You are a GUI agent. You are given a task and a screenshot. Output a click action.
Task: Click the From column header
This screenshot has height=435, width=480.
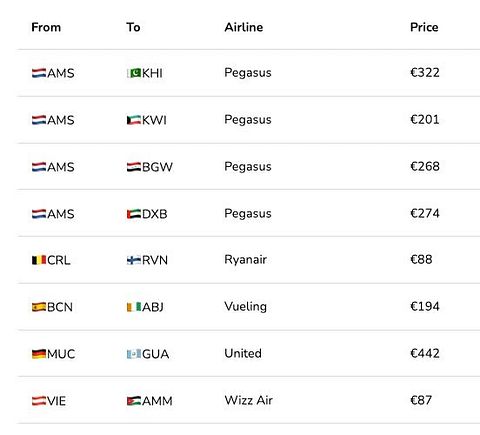pos(46,27)
